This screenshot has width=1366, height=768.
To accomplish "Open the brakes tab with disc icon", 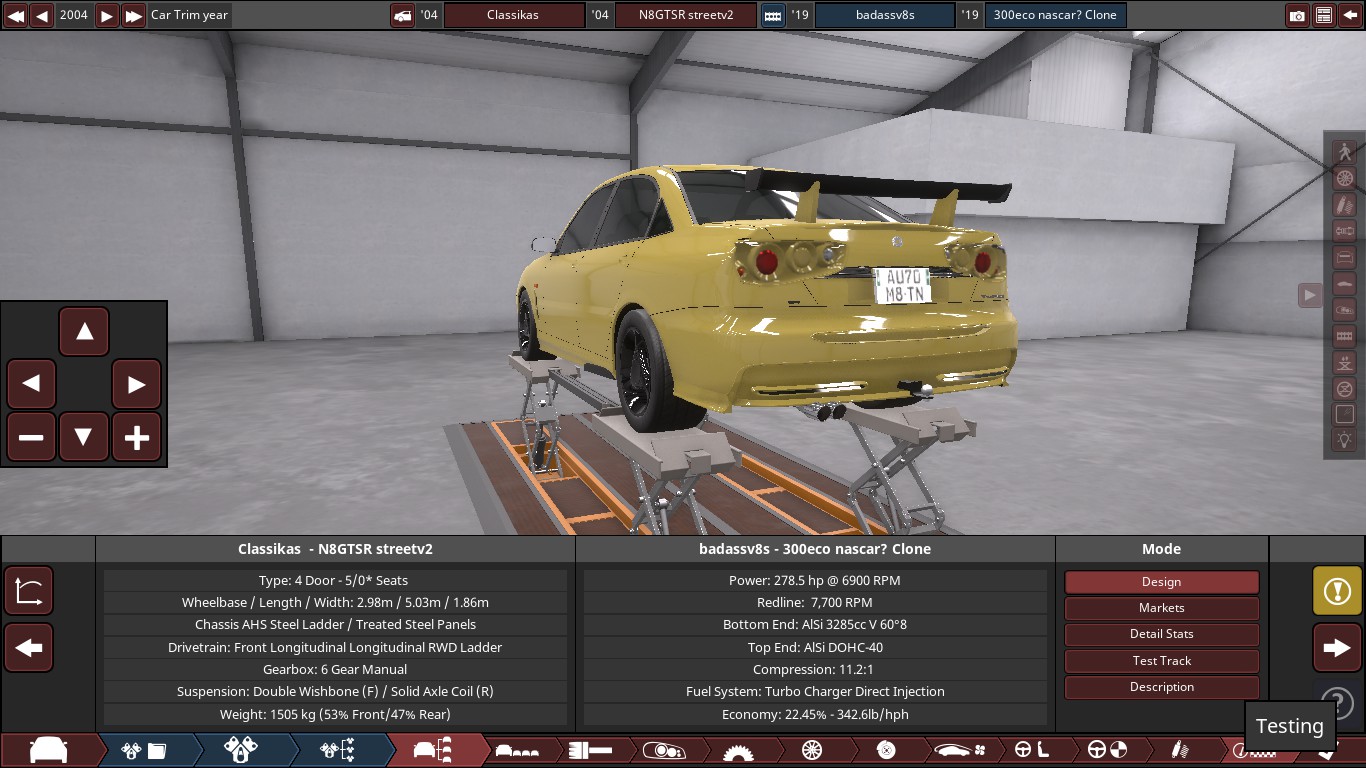I will click(886, 750).
